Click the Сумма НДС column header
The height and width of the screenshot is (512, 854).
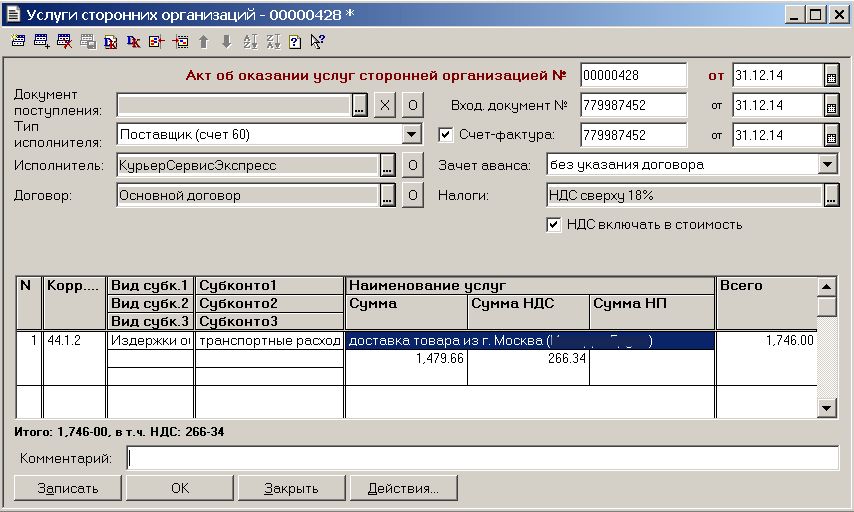pos(528,312)
